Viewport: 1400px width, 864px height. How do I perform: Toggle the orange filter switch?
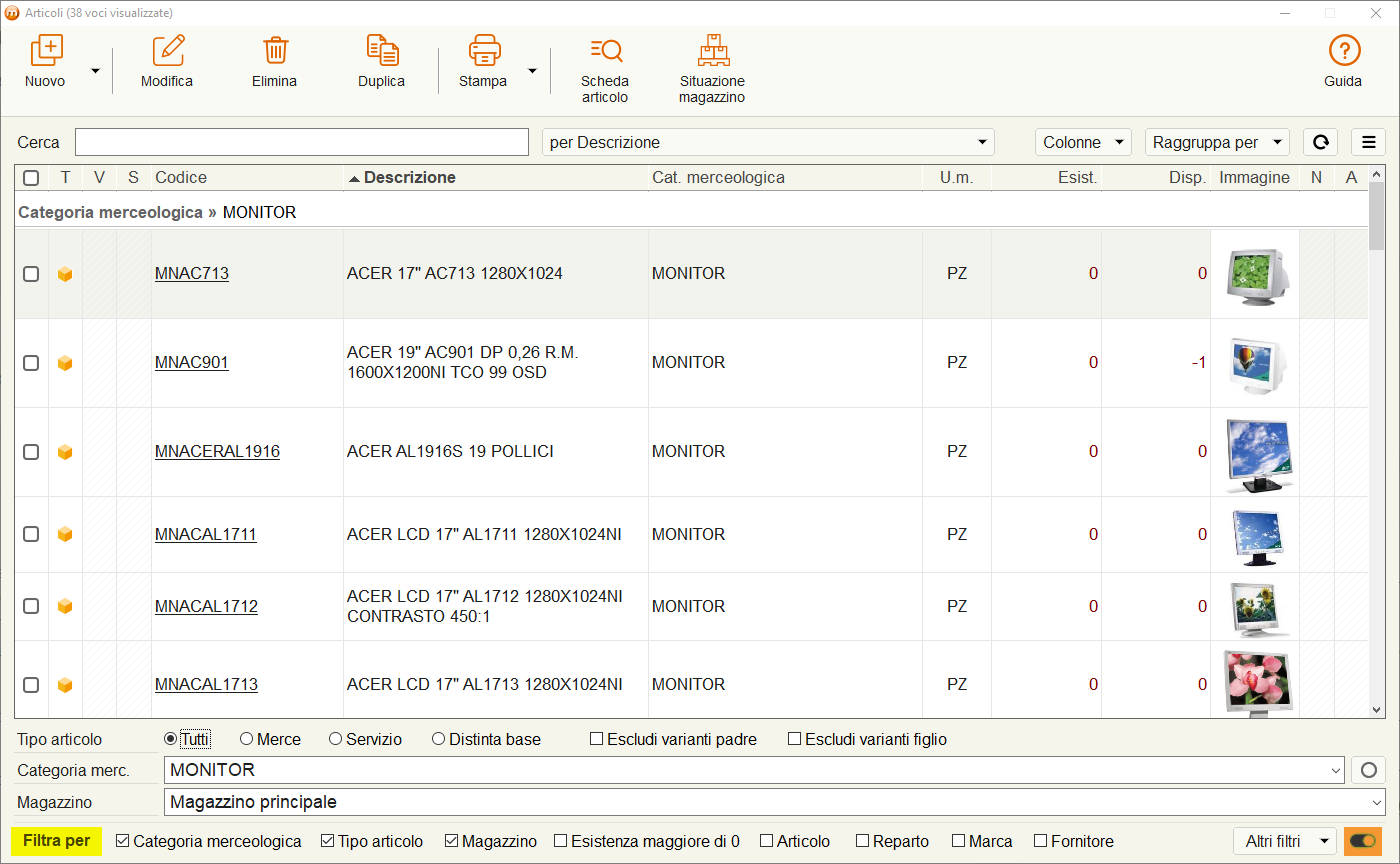[x=1363, y=841]
